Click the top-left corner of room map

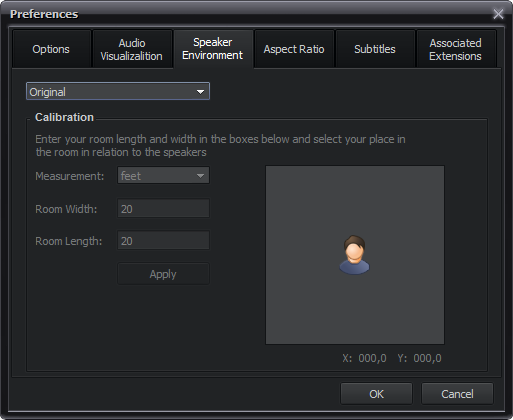click(268, 168)
